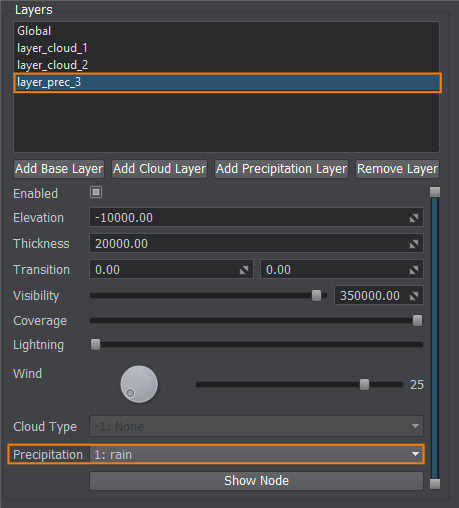The height and width of the screenshot is (508, 459).
Task: Click the Wind direction dial knob
Action: 139,384
